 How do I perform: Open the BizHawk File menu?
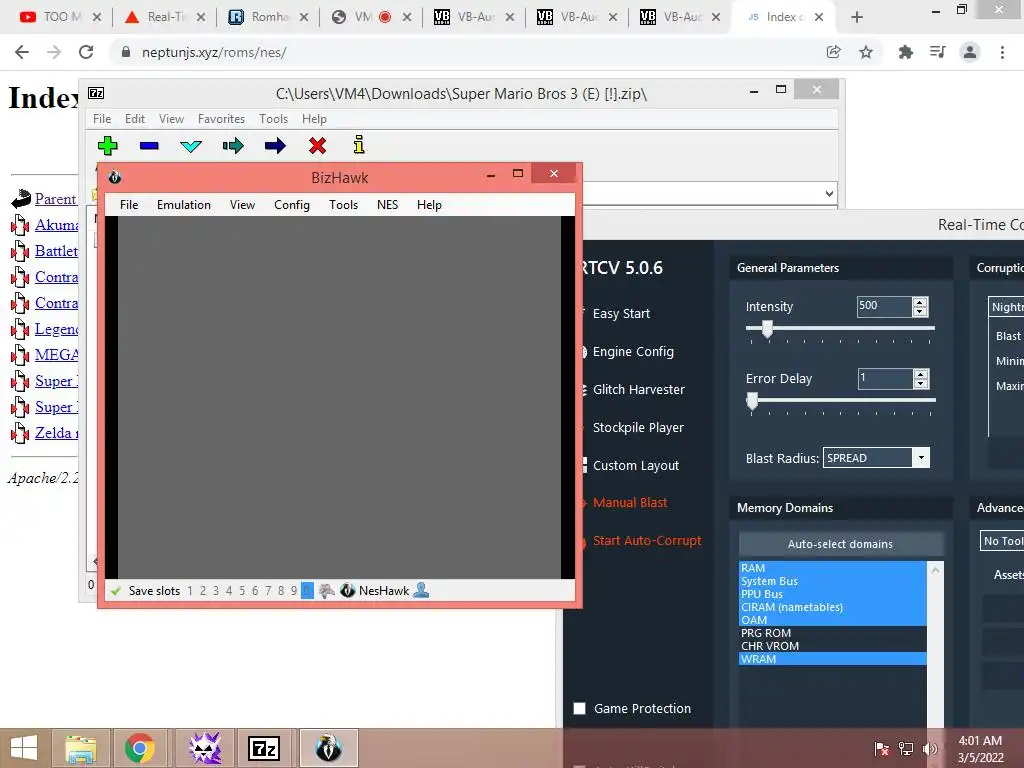129,205
